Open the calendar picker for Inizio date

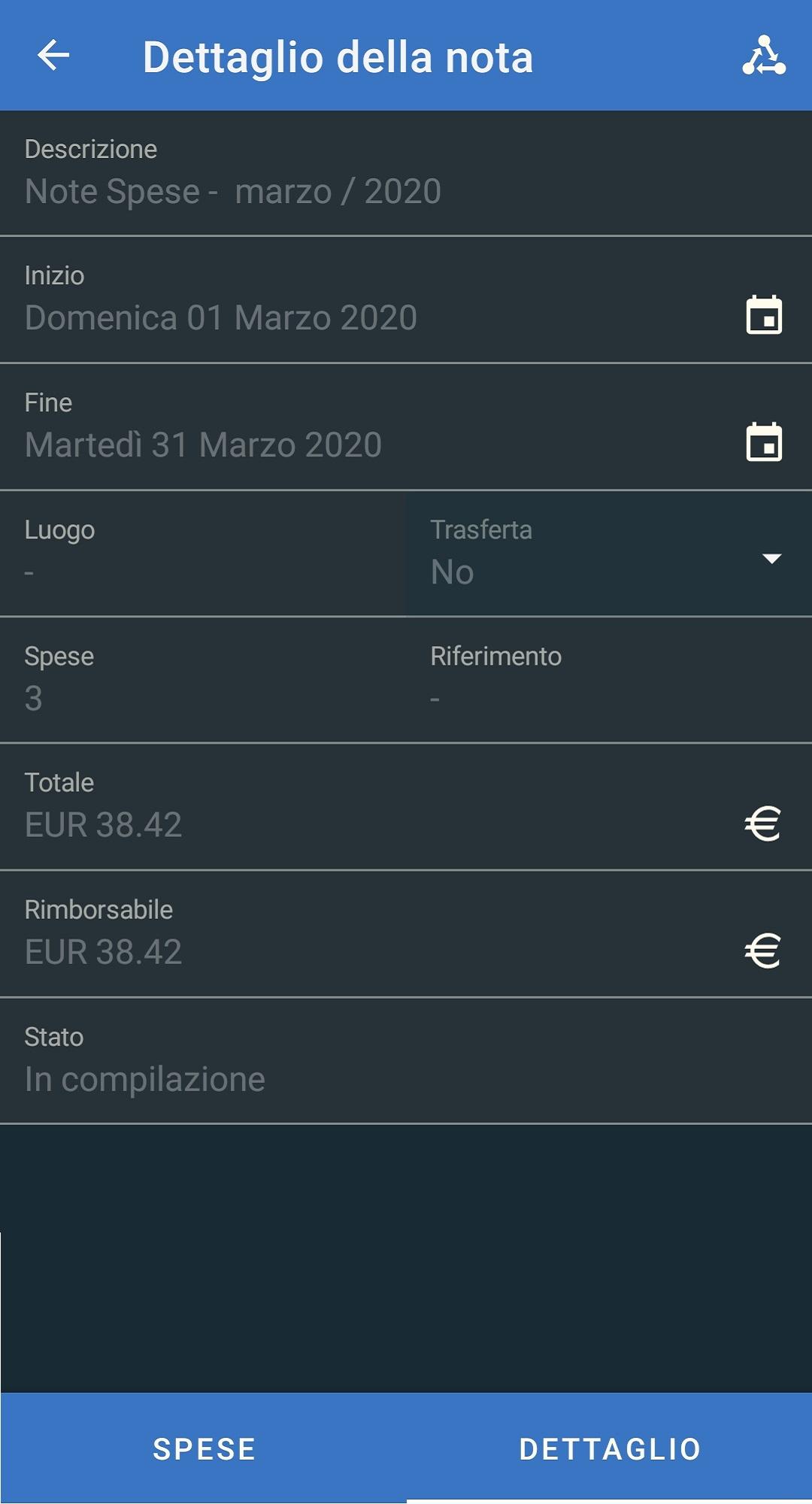(x=764, y=315)
